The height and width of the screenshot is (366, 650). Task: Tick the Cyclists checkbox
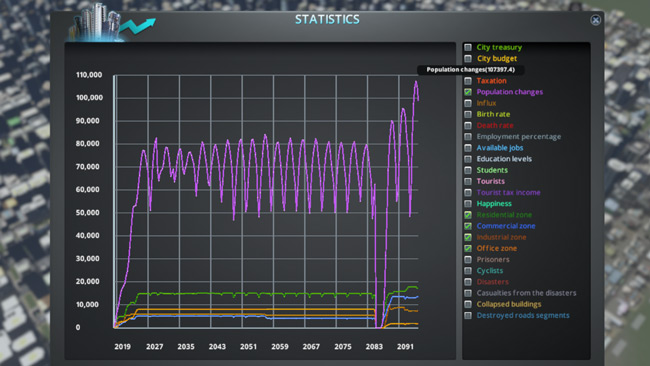pyautogui.click(x=468, y=271)
